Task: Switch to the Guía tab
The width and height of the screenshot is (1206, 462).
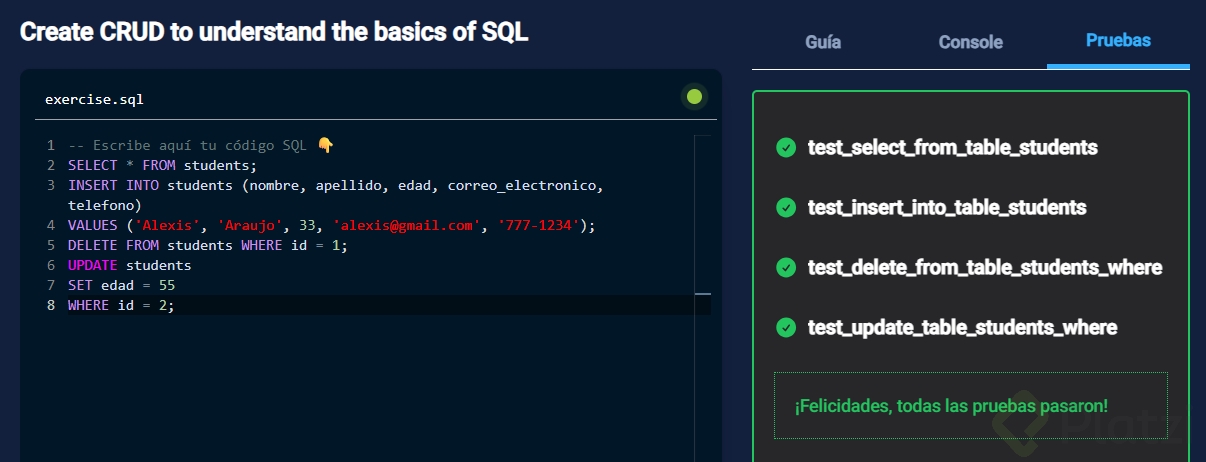Action: [823, 42]
